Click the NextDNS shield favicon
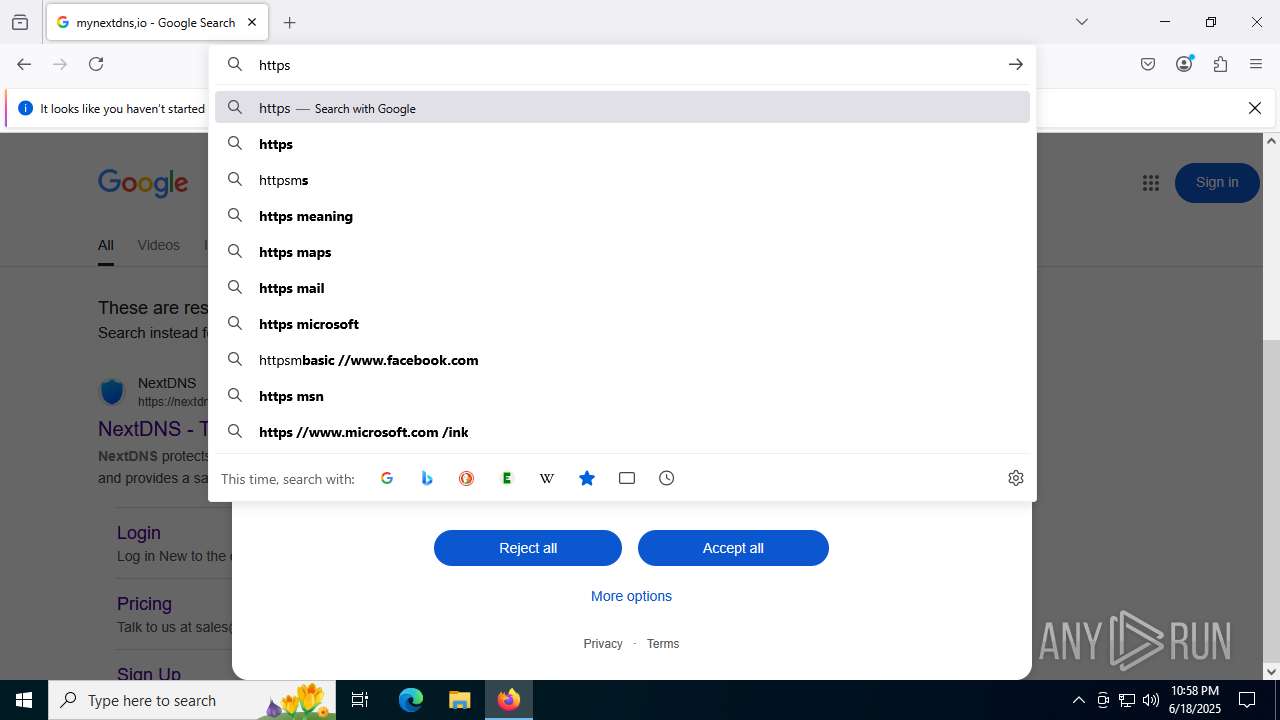This screenshot has width=1280, height=720. [x=112, y=391]
